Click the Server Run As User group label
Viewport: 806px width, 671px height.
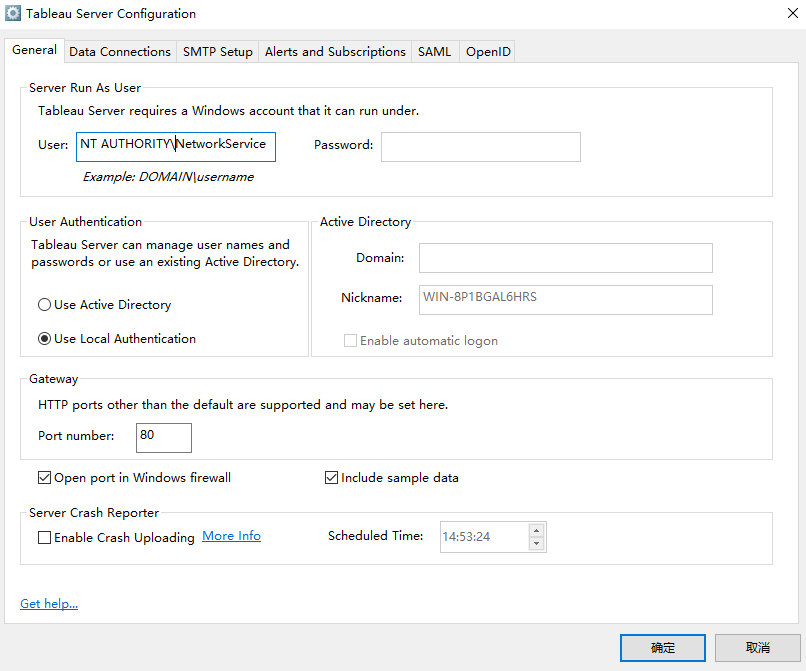tap(85, 88)
